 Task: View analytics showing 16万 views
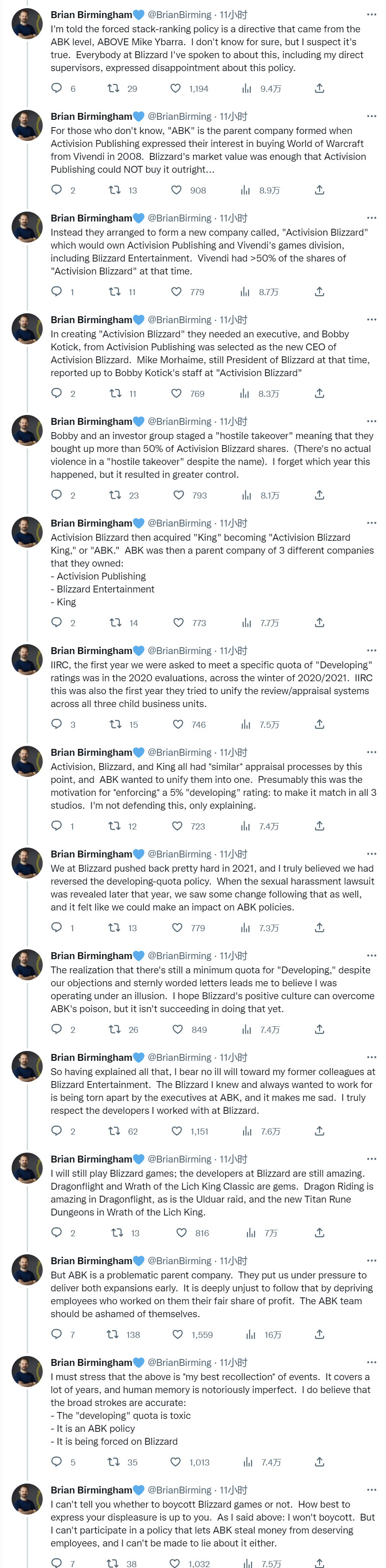pyautogui.click(x=251, y=1334)
